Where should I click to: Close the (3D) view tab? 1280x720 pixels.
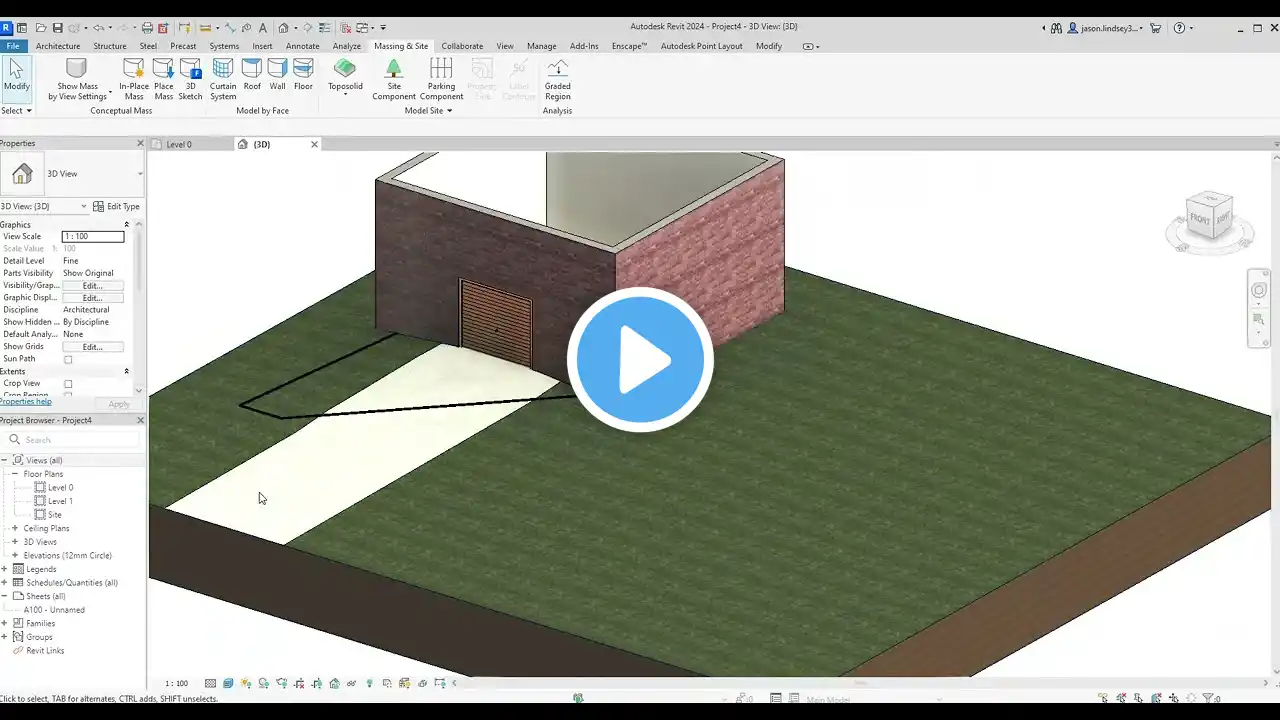314,144
